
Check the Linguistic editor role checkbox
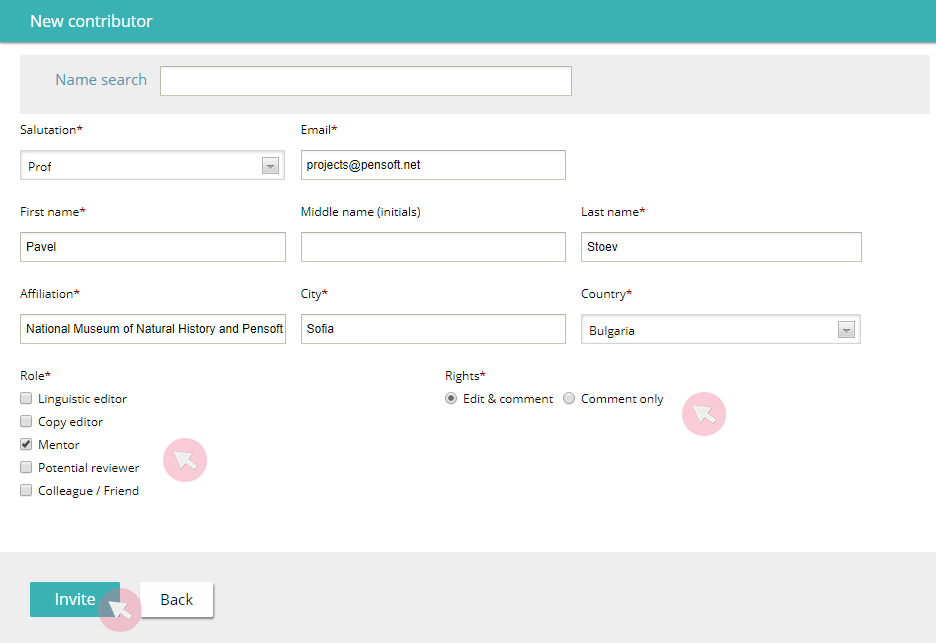point(26,398)
